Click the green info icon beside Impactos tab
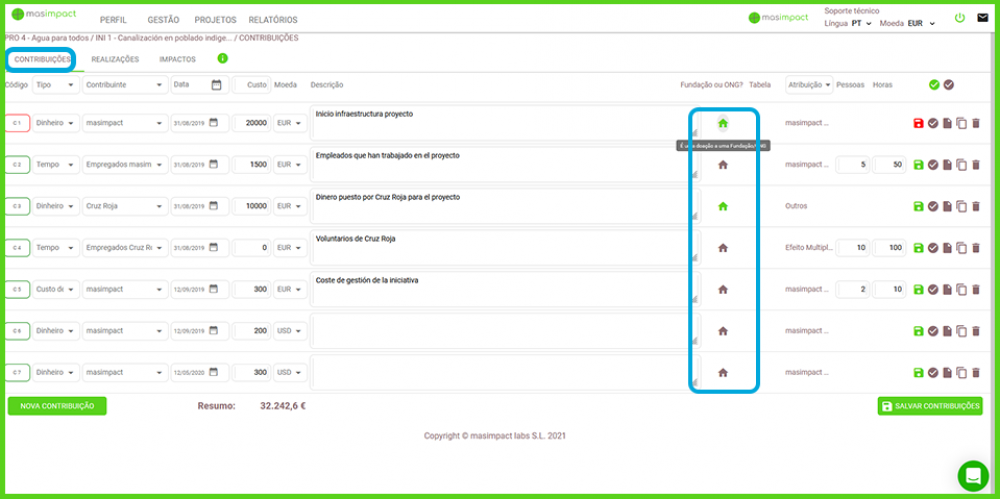Image resolution: width=1000 pixels, height=499 pixels. (222, 59)
